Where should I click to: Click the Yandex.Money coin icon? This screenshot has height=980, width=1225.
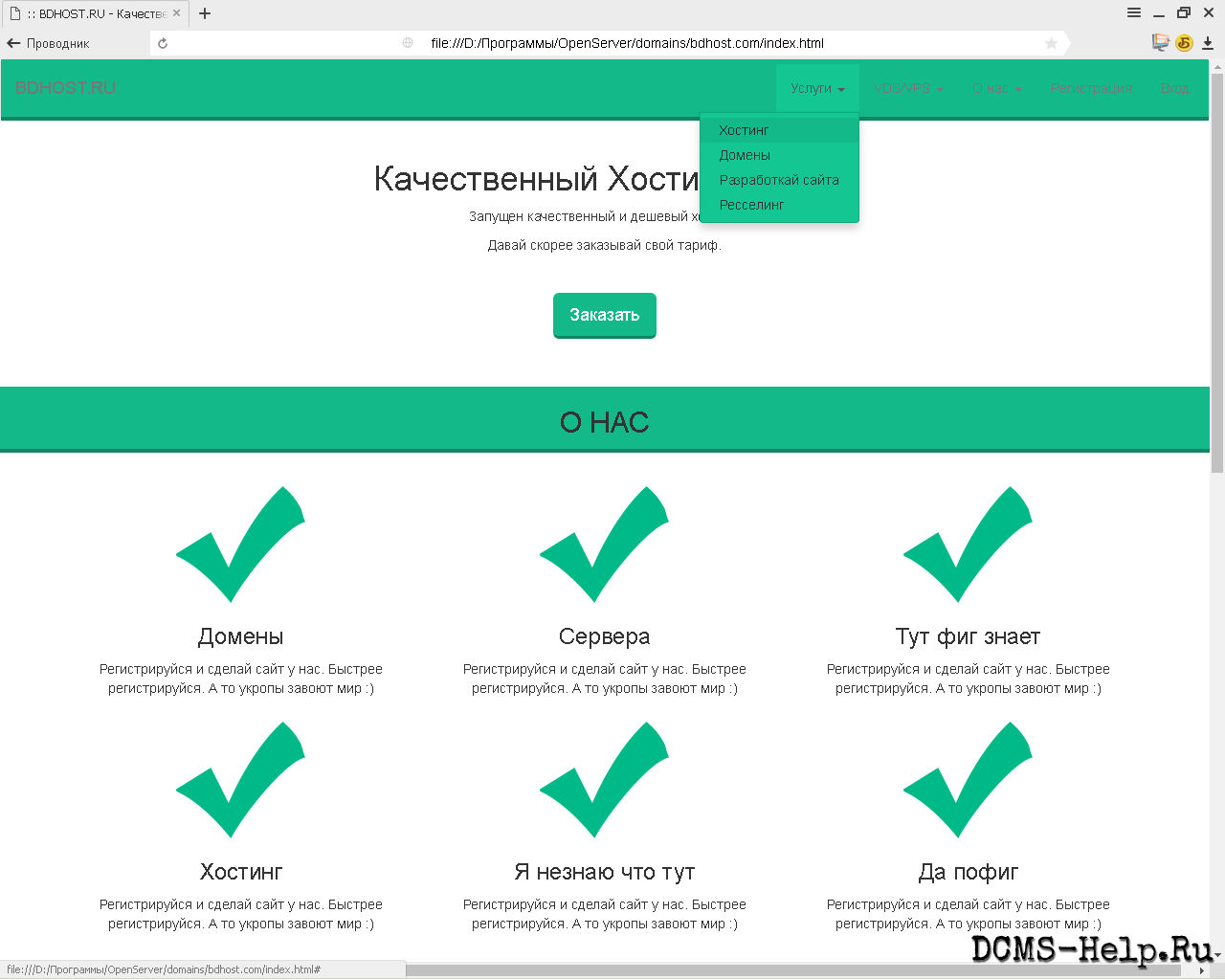click(x=1184, y=43)
